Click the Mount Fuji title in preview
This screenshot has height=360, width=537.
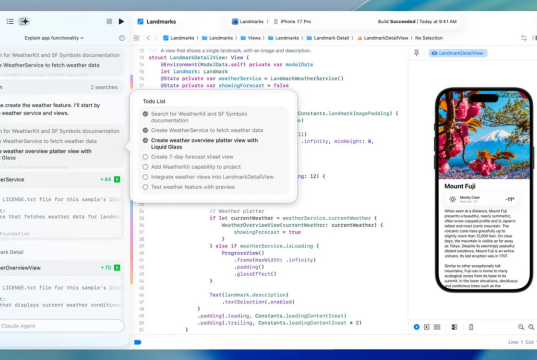(x=460, y=186)
